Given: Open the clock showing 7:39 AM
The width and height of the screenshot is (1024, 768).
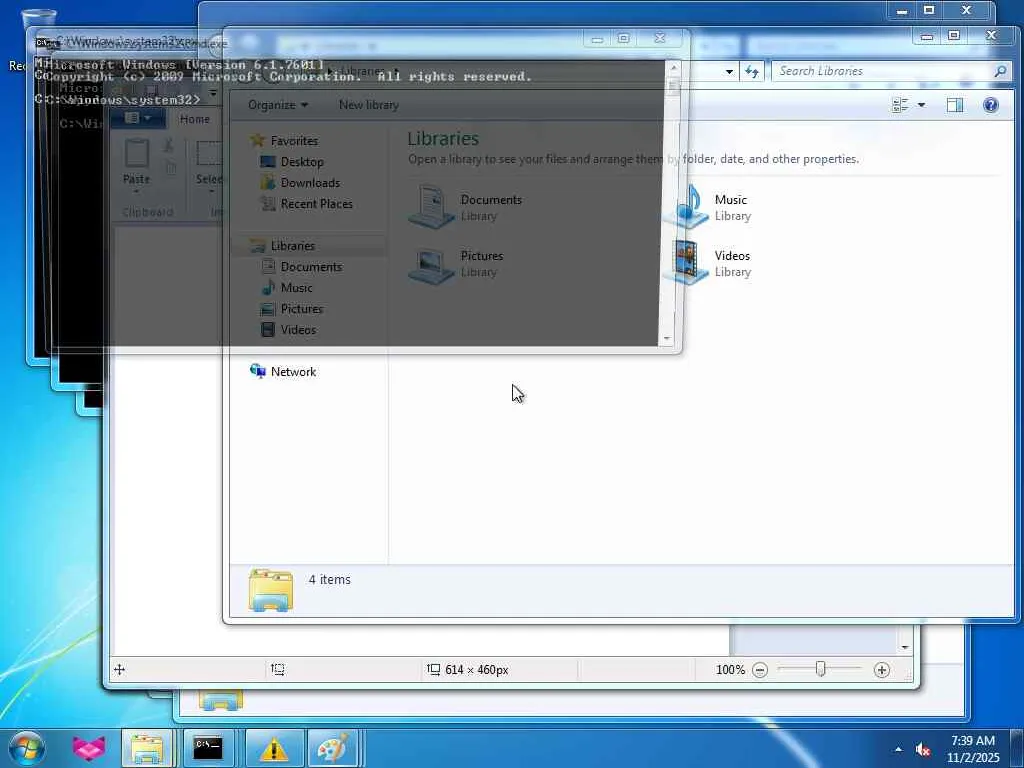Looking at the screenshot, I should [x=973, y=749].
